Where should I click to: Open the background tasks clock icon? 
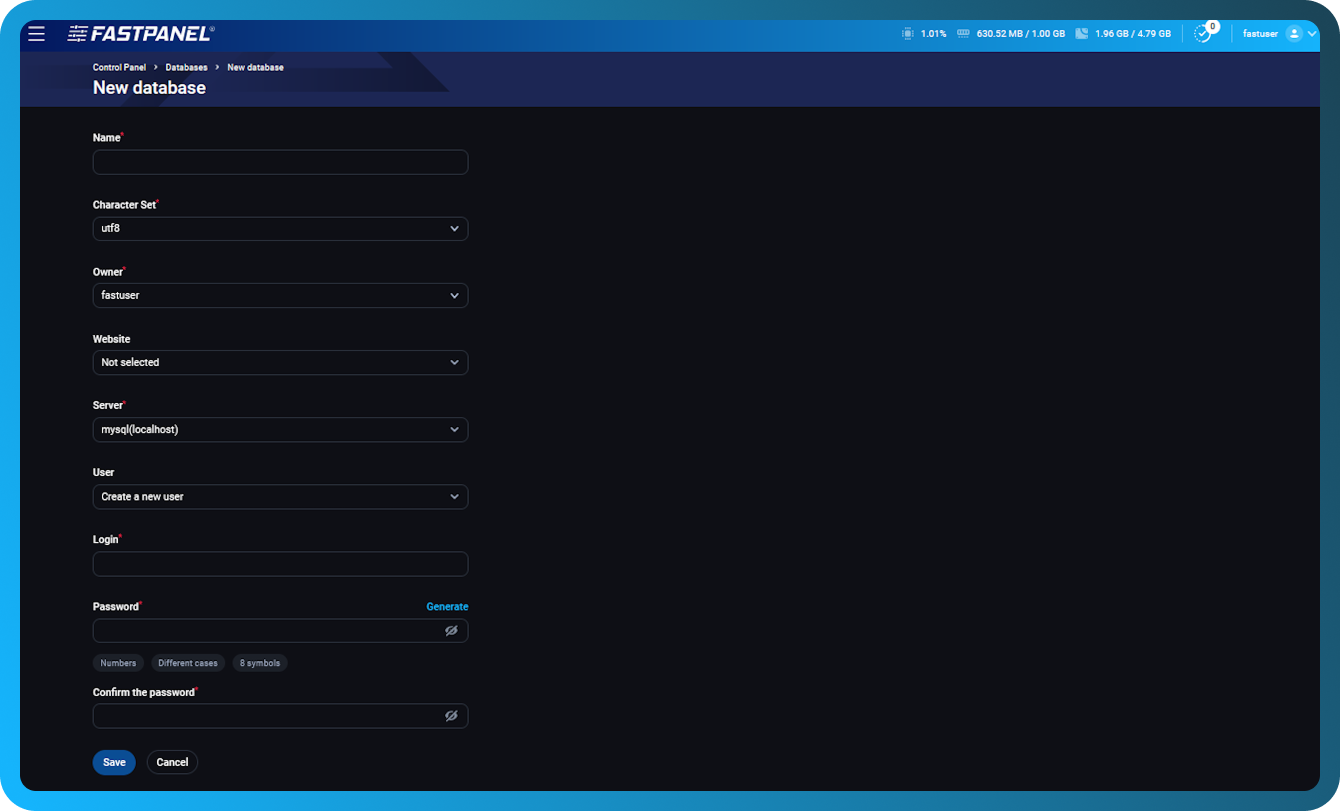pyautogui.click(x=1199, y=33)
